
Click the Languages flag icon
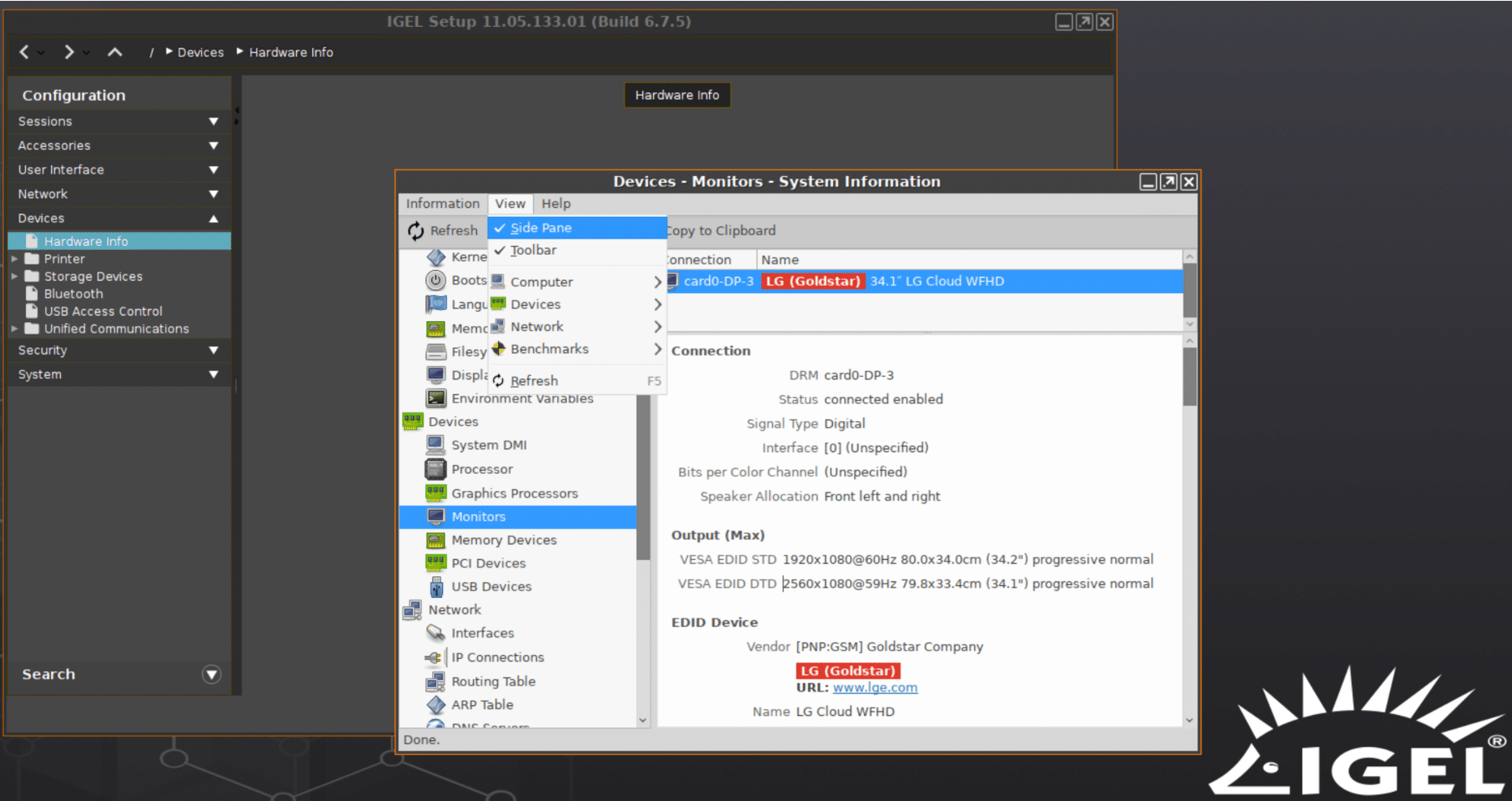436,304
